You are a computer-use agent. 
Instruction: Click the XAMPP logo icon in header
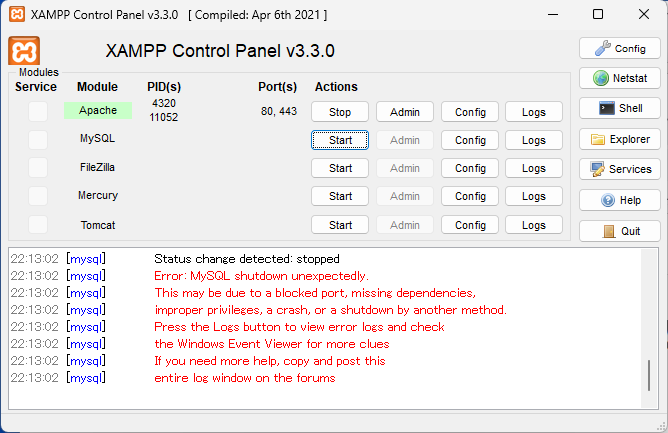click(24, 51)
